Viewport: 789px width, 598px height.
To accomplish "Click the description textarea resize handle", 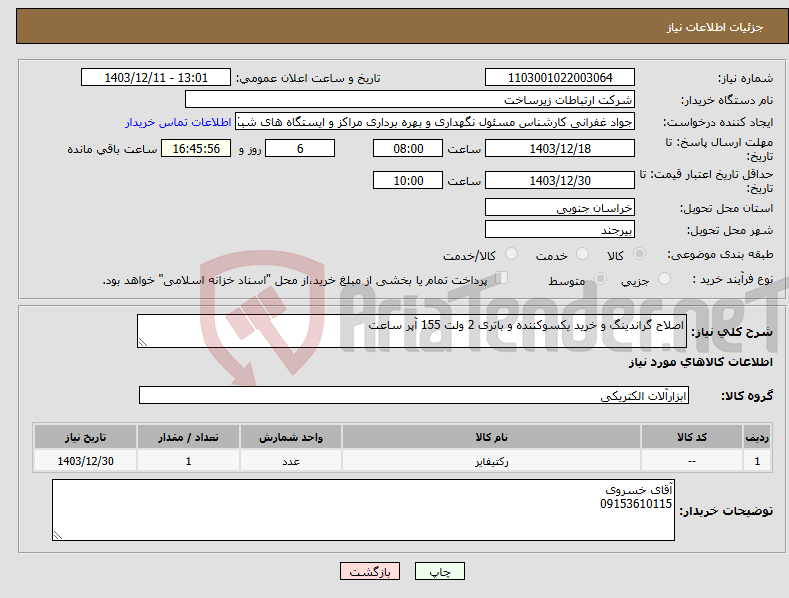I will 142,343.
